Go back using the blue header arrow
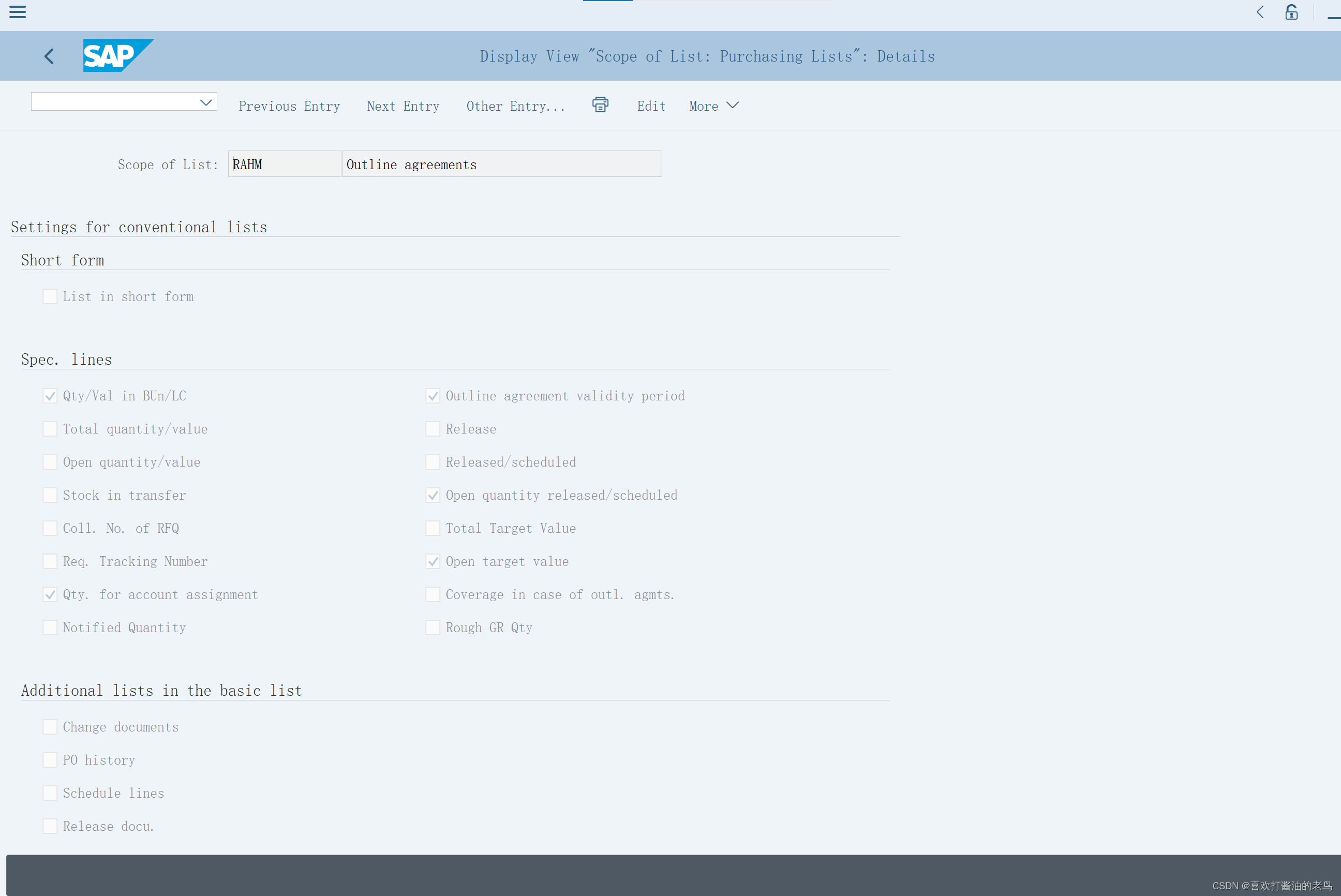The image size is (1341, 896). (x=49, y=56)
